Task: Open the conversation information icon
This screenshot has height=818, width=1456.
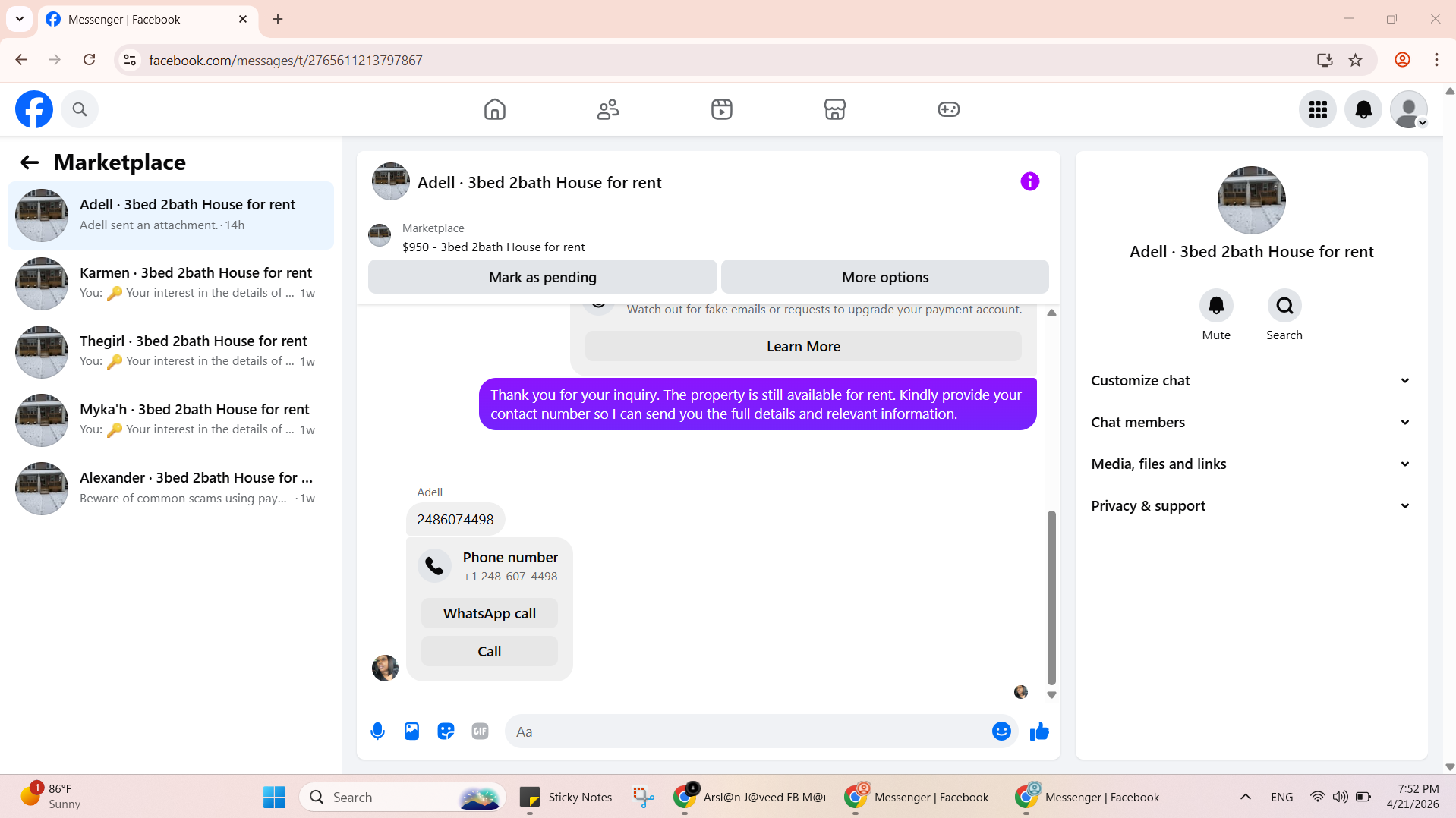Action: [x=1029, y=181]
